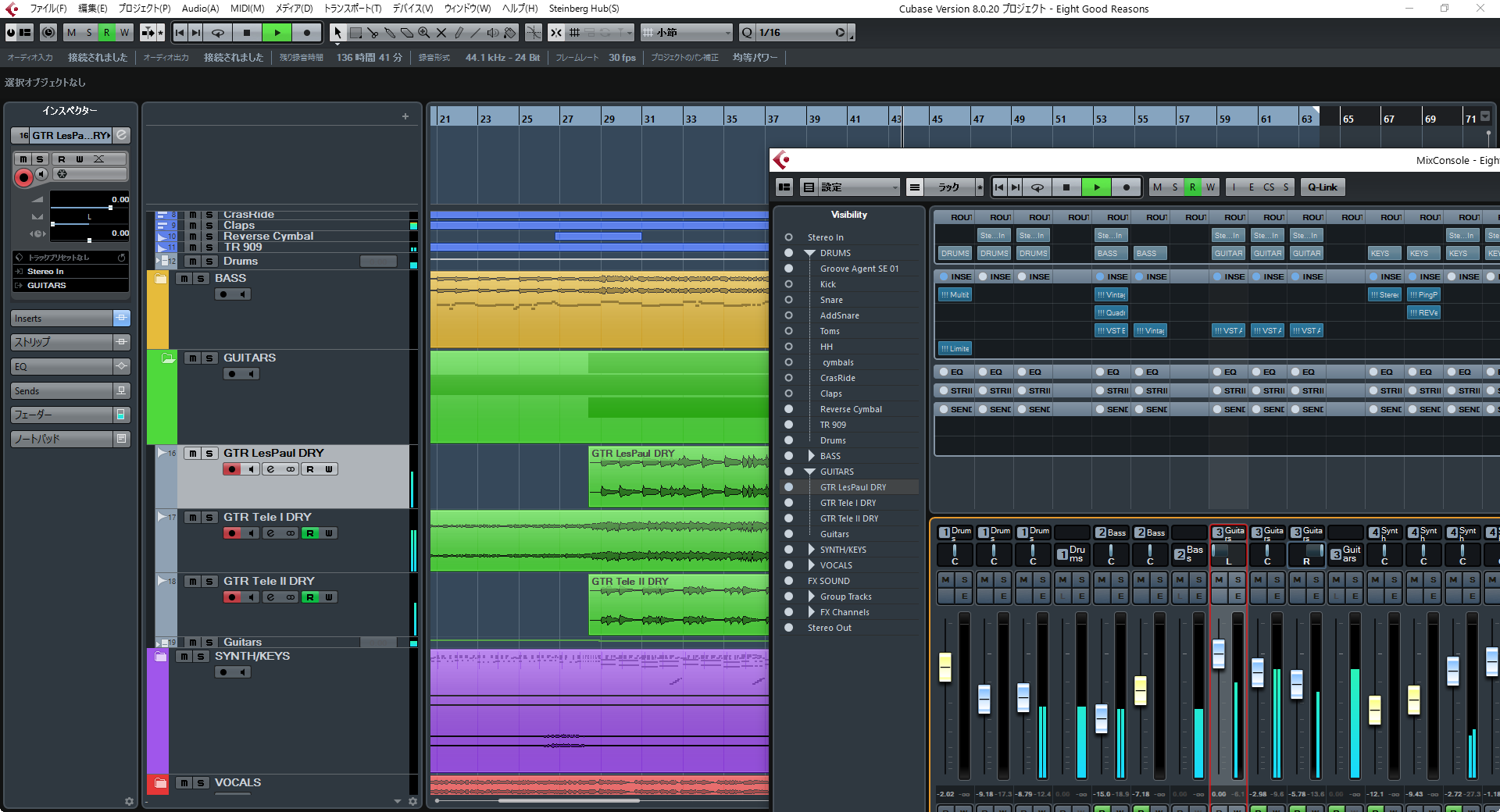
Task: Expand the BASS group in Visibility
Action: pyautogui.click(x=812, y=456)
